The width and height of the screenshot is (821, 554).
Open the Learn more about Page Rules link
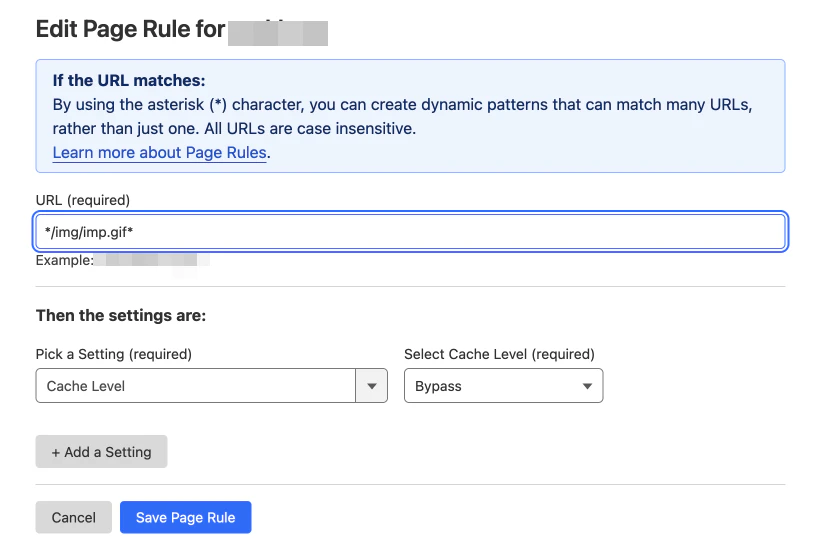[159, 152]
